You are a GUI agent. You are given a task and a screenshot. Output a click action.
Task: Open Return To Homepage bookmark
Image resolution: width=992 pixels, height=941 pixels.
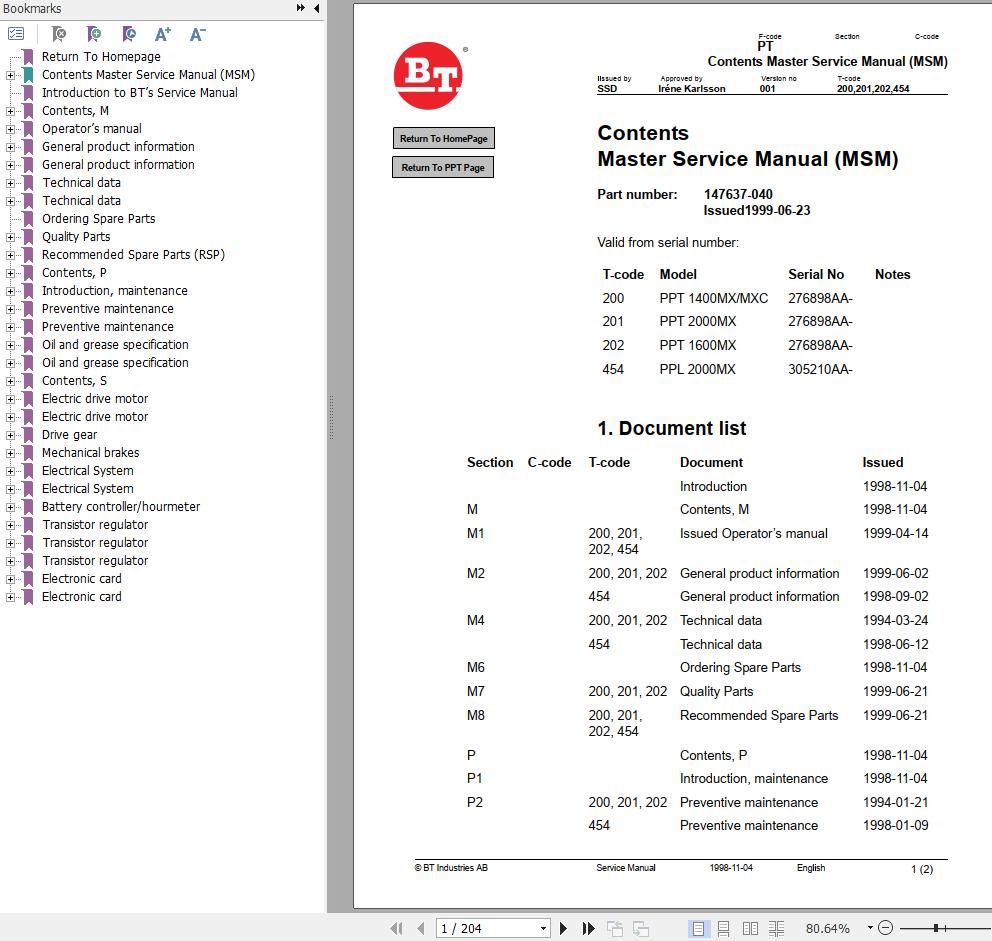pos(101,56)
